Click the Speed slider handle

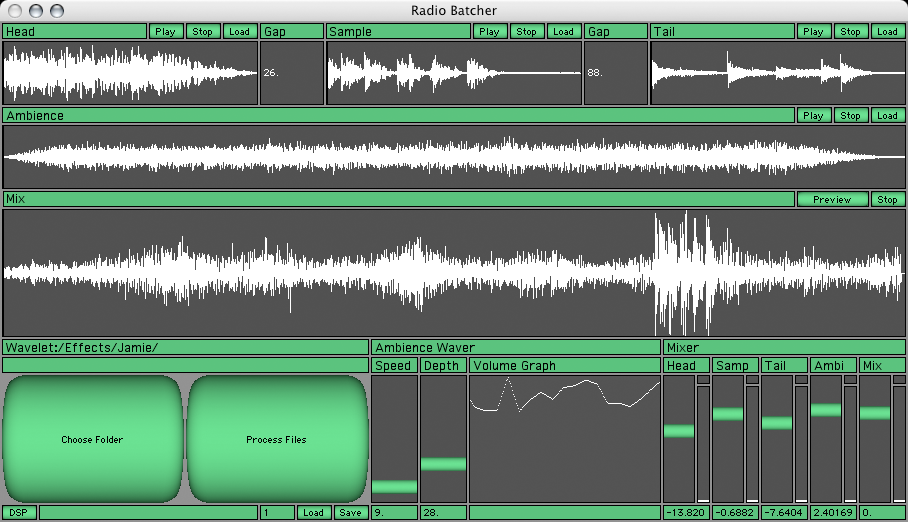pyautogui.click(x=394, y=486)
